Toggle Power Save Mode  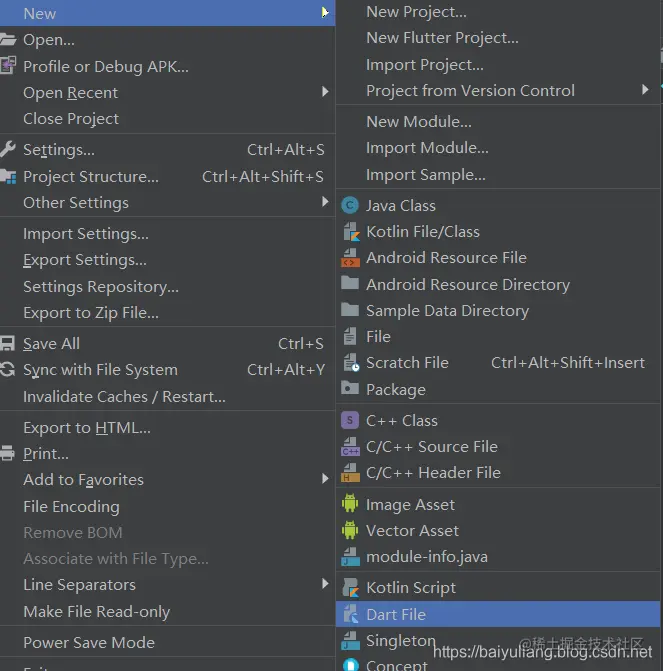pos(89,642)
